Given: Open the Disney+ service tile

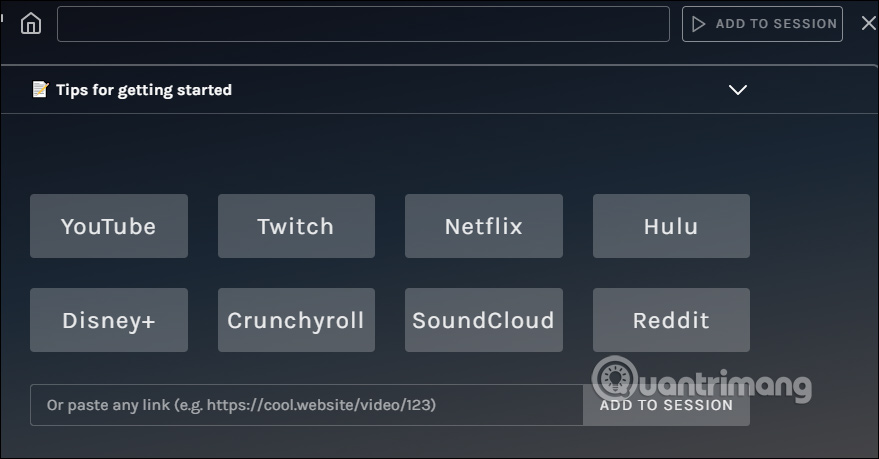Looking at the screenshot, I should click(x=108, y=320).
